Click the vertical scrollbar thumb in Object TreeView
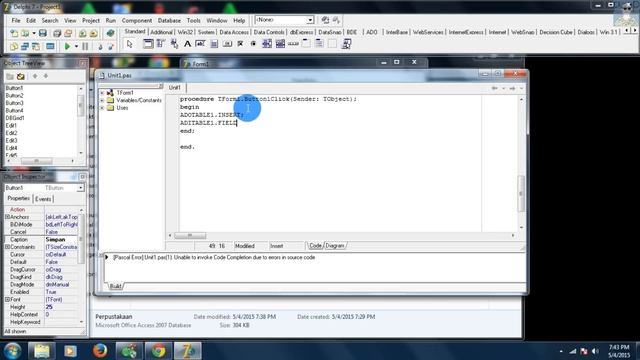 pyautogui.click(x=80, y=105)
